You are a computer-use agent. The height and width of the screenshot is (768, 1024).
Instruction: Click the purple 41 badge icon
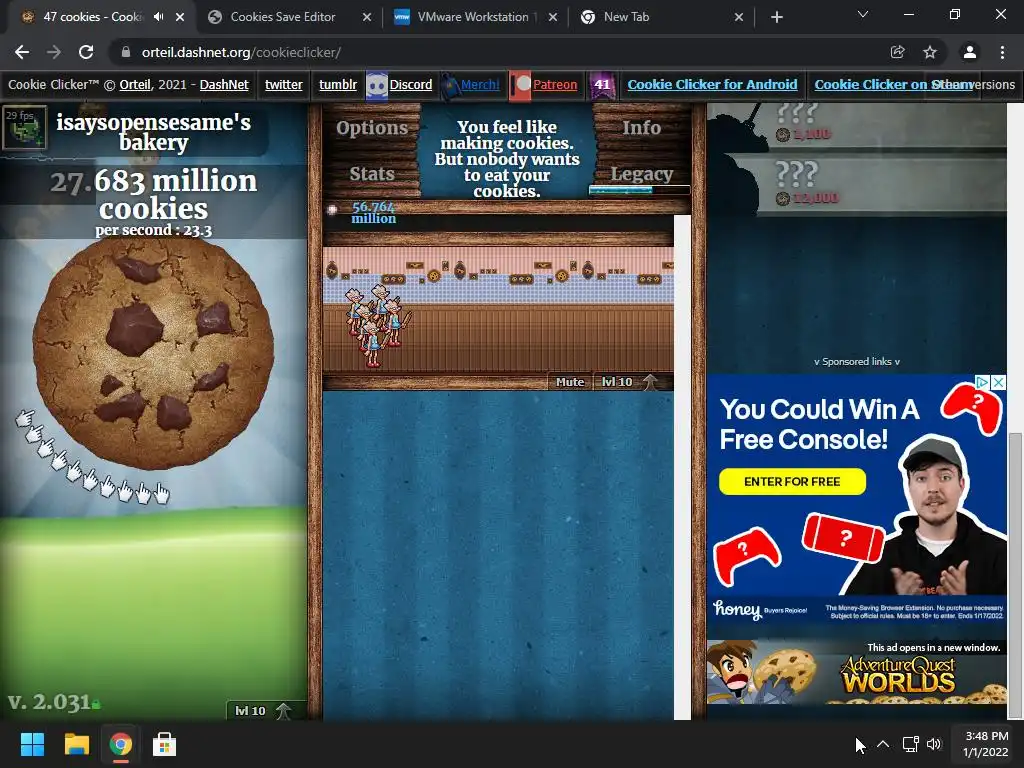(x=602, y=86)
